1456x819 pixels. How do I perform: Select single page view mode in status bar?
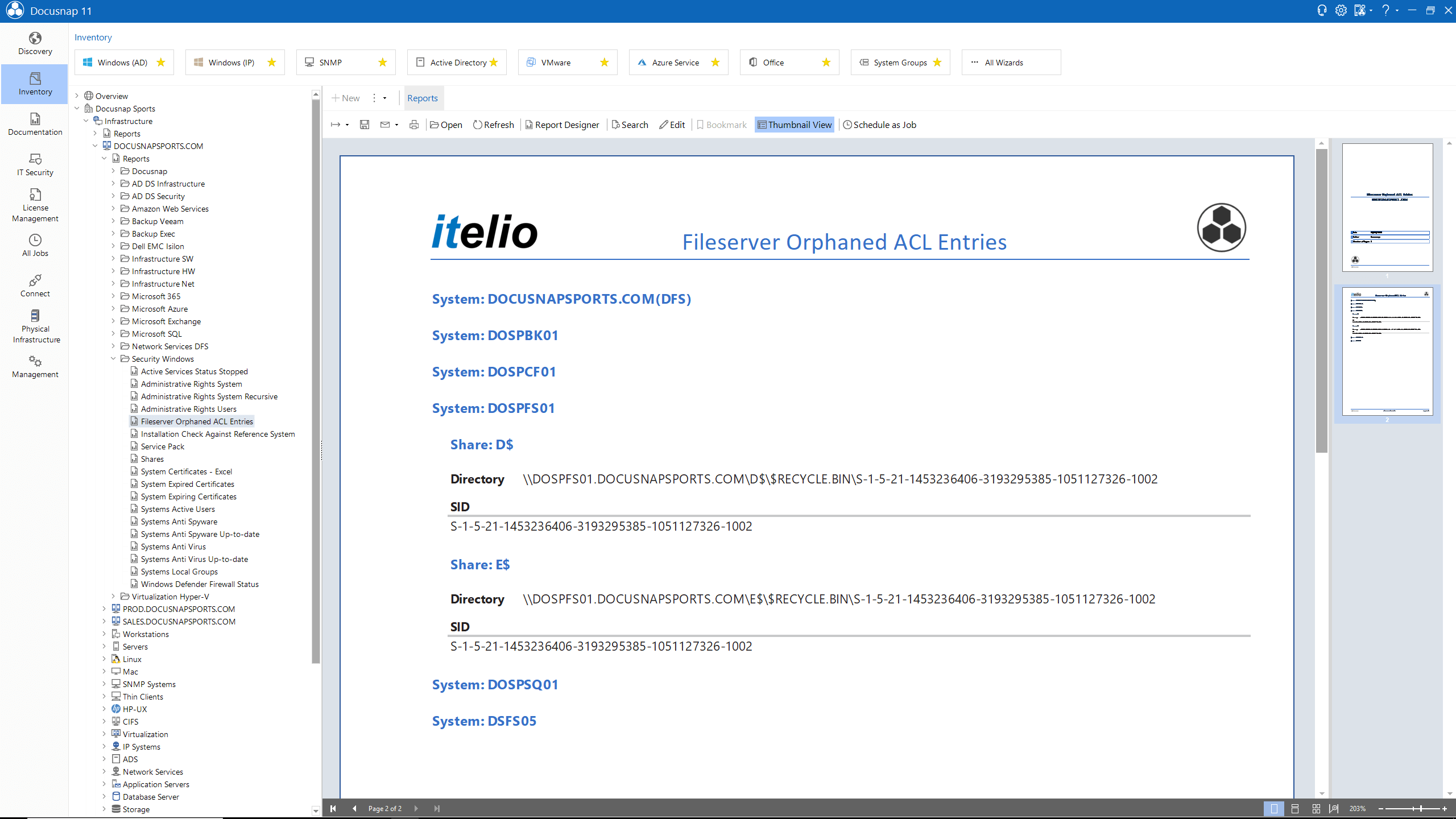[1274, 808]
